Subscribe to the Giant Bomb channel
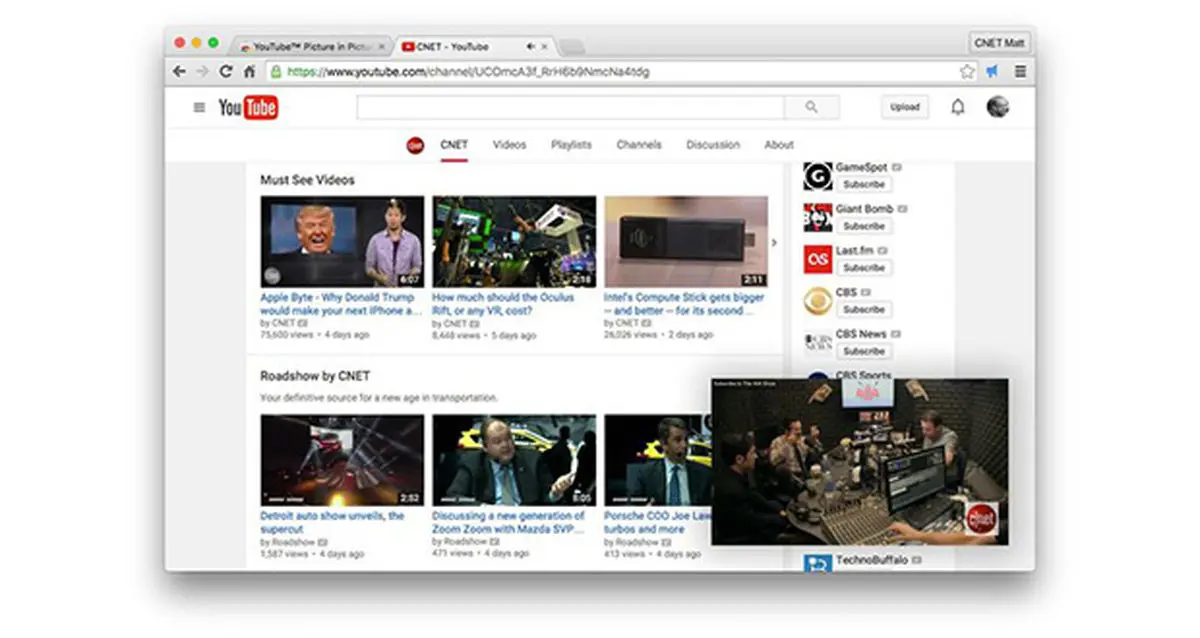This screenshot has height=638, width=1200. (x=863, y=226)
